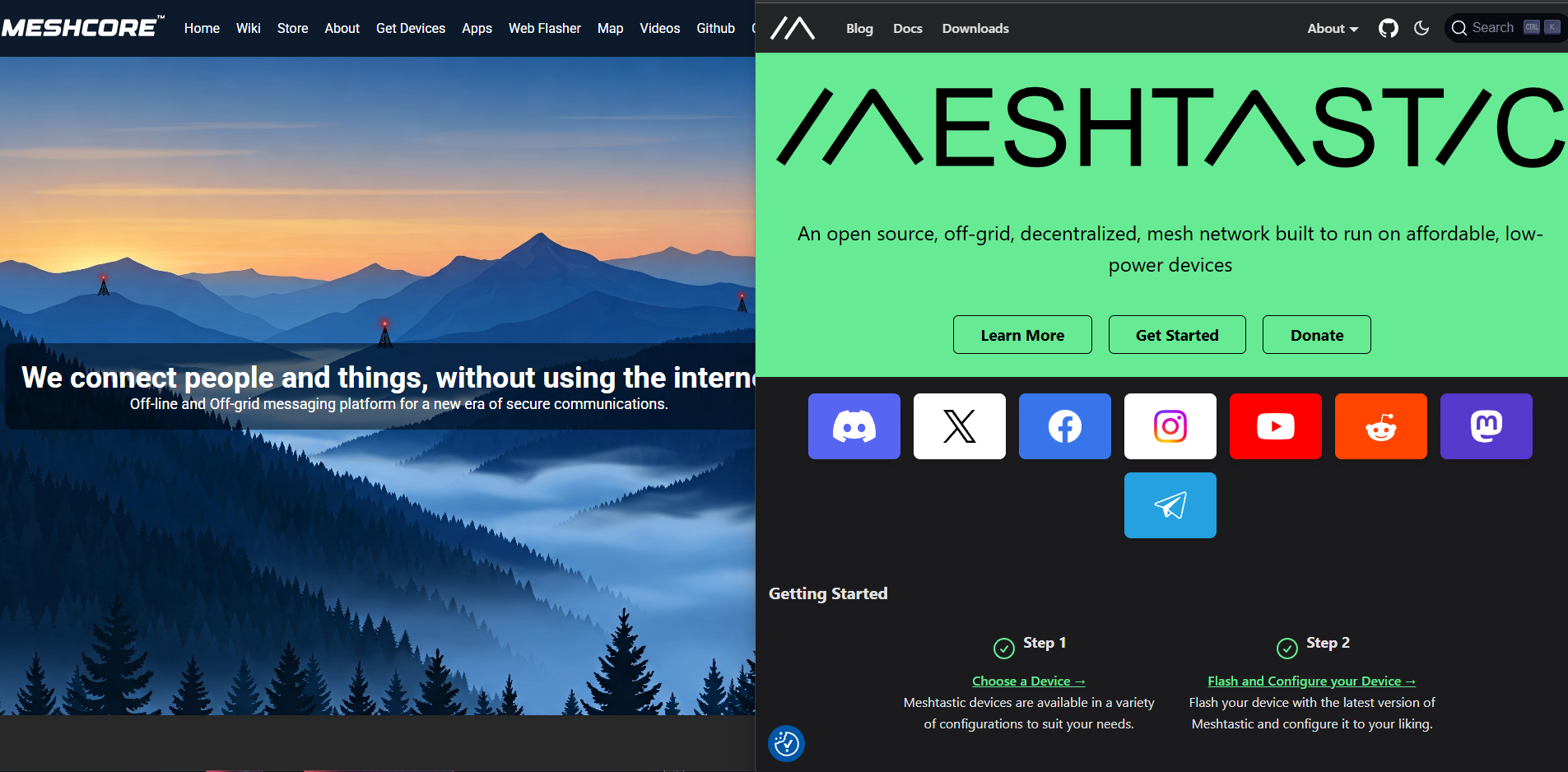Screen dimensions: 1568x772
Task: Click the Step 2 label
Action: click(1328, 643)
